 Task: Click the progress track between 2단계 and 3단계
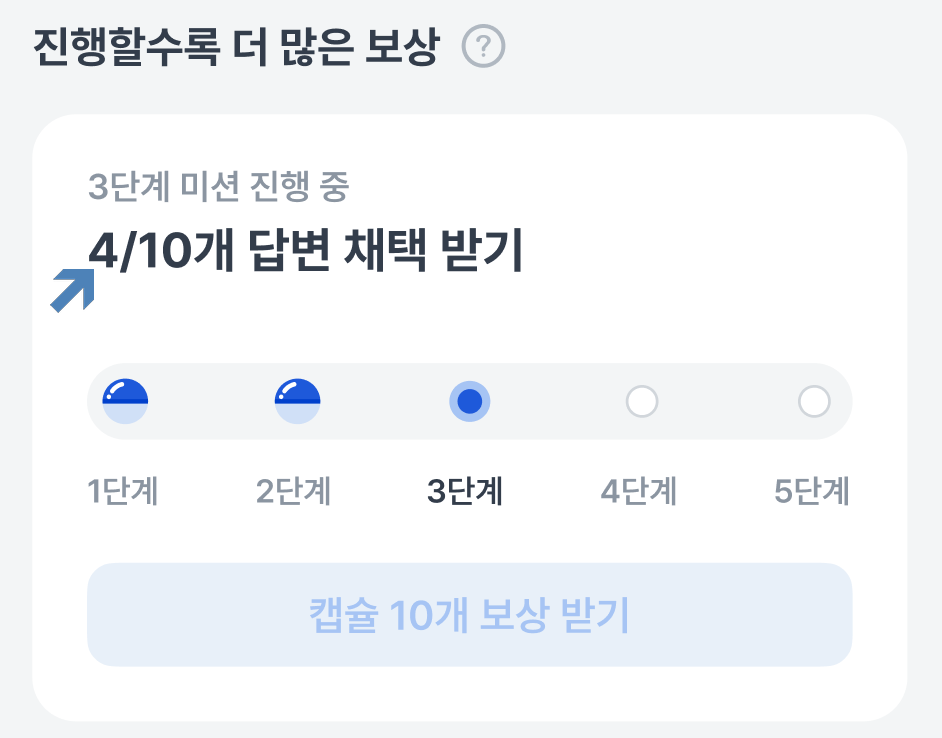pos(383,401)
